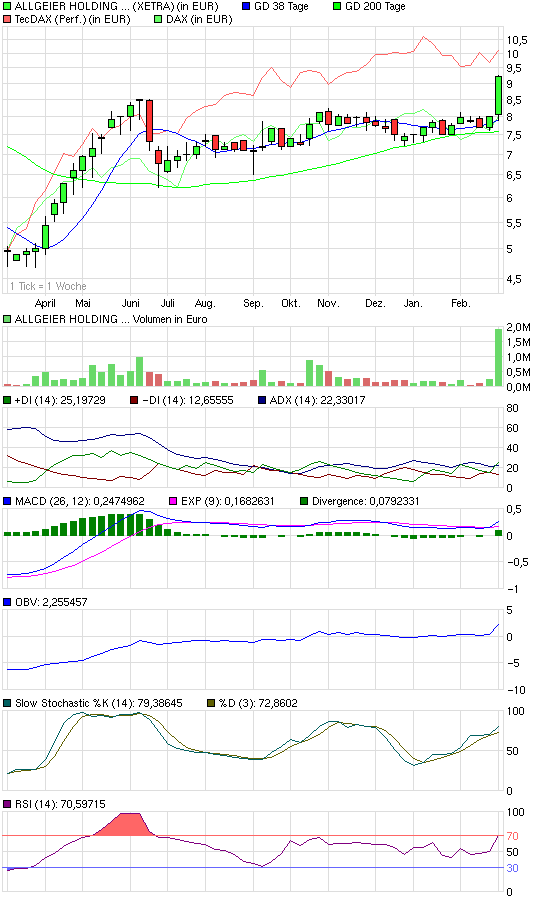
Task: Click the Feb. axis label
Action: point(461,303)
